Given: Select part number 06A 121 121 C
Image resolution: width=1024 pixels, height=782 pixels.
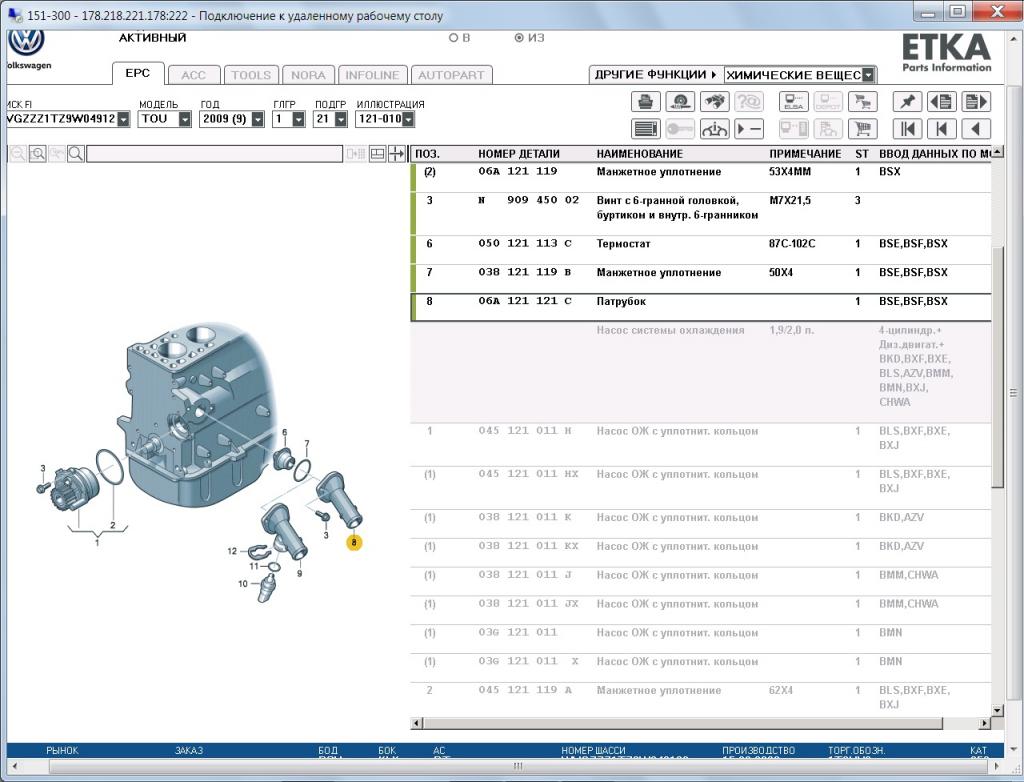Looking at the screenshot, I should (x=525, y=301).
